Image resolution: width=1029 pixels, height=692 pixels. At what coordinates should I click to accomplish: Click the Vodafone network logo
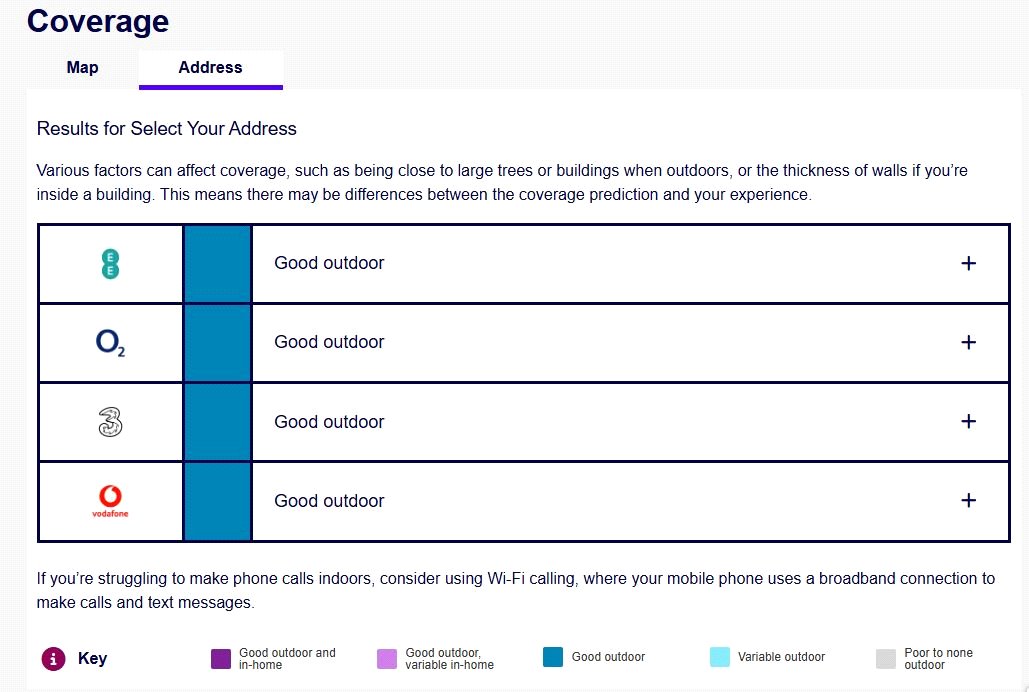[x=110, y=501]
